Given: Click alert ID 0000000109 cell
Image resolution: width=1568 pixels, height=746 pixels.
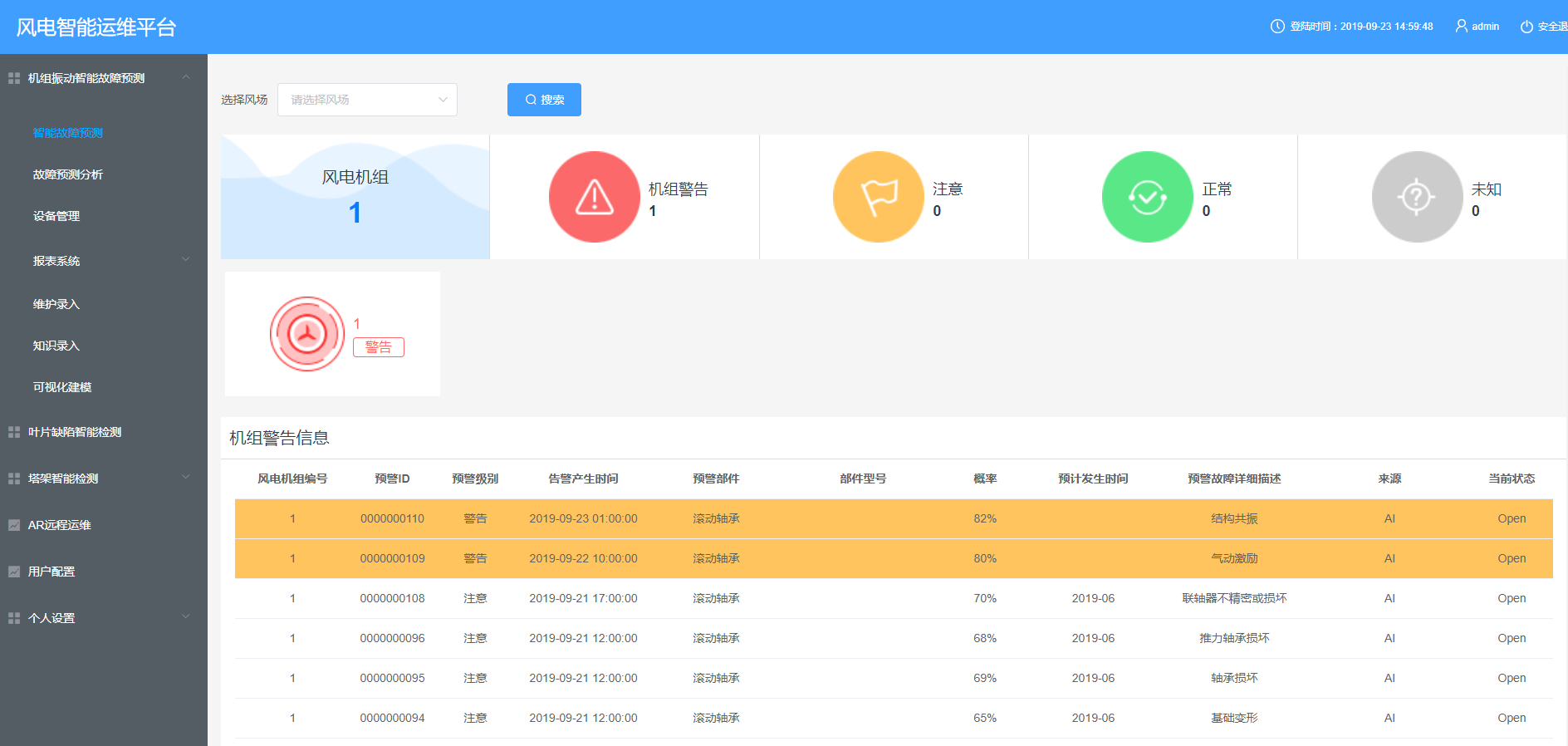Looking at the screenshot, I should pos(392,558).
